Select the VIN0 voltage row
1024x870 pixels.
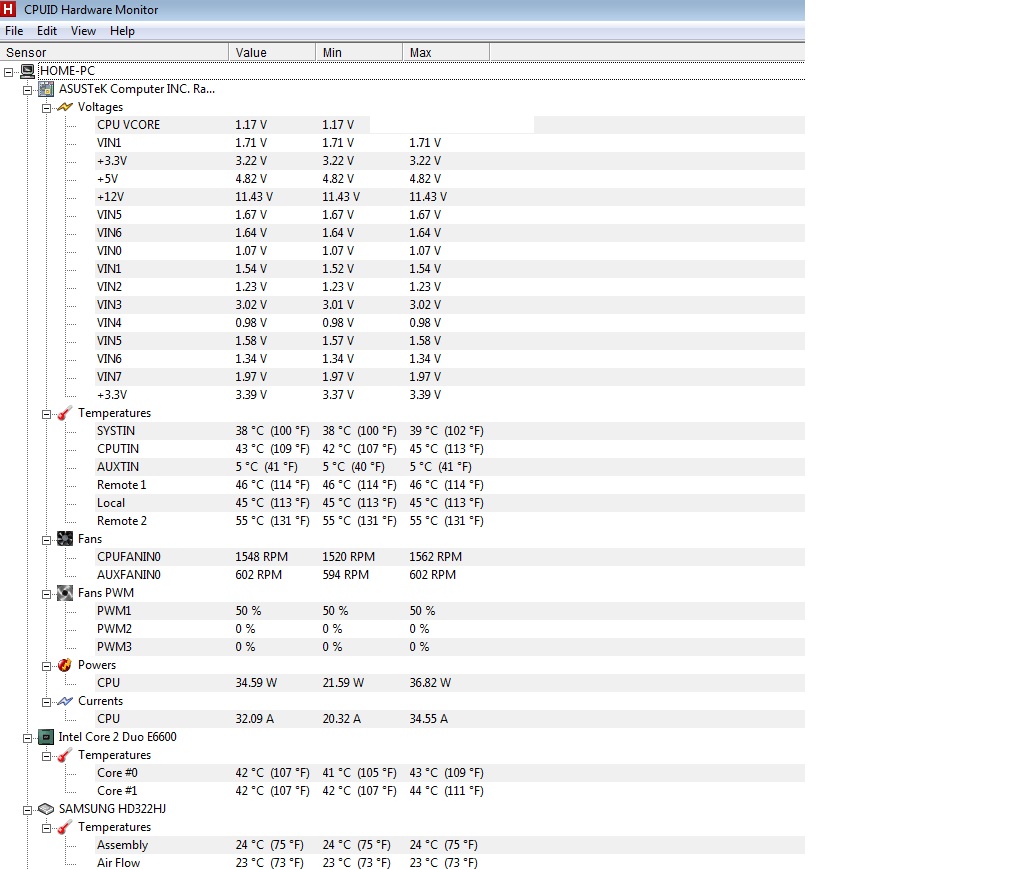click(449, 251)
